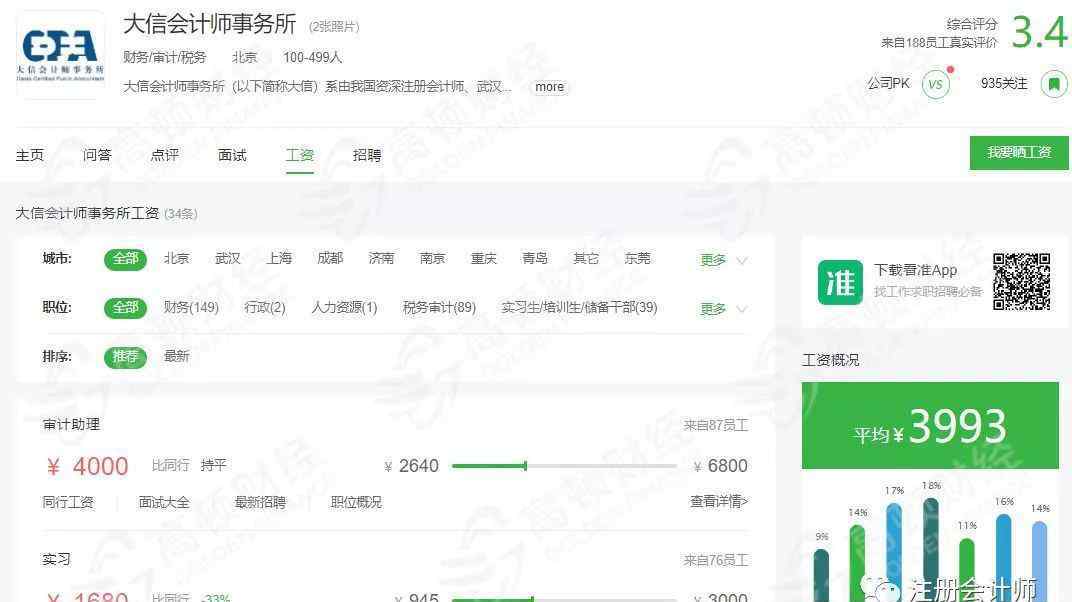
Task: Open 职位概况 under 审计助理
Action: coord(356,502)
